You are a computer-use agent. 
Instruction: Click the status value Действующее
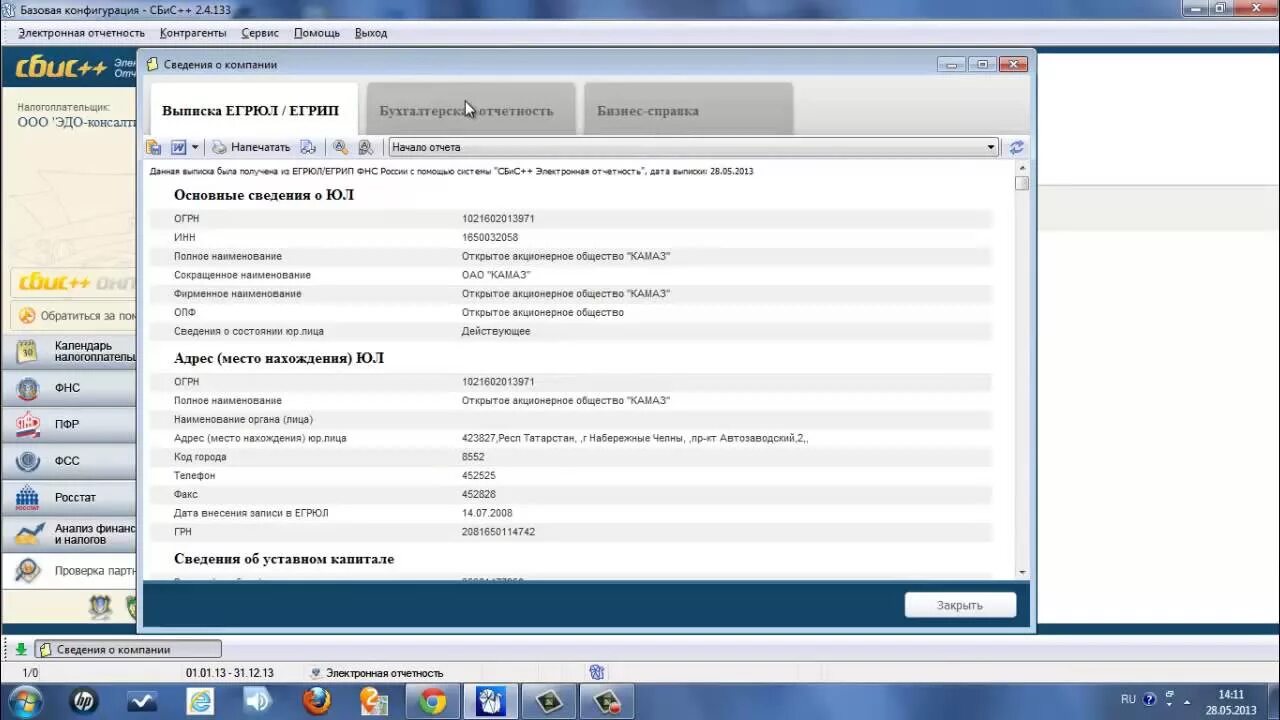point(496,331)
